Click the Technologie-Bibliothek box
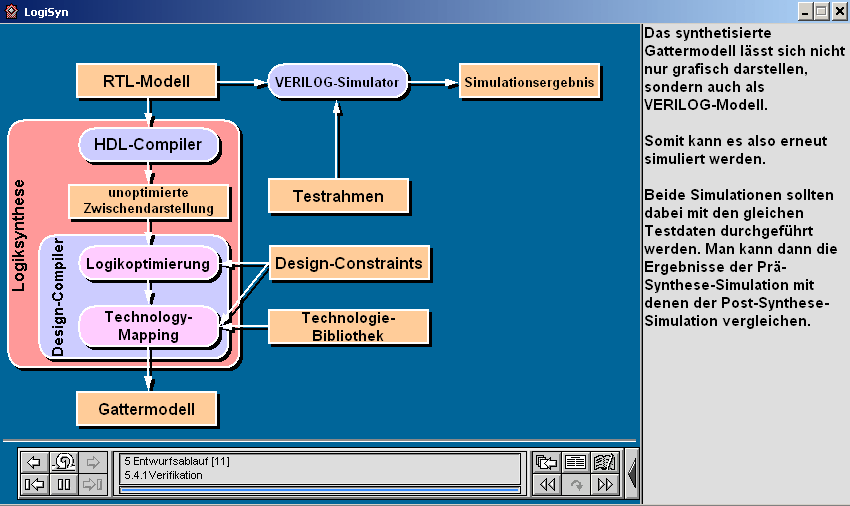Viewport: 850px width, 506px height. (x=348, y=326)
